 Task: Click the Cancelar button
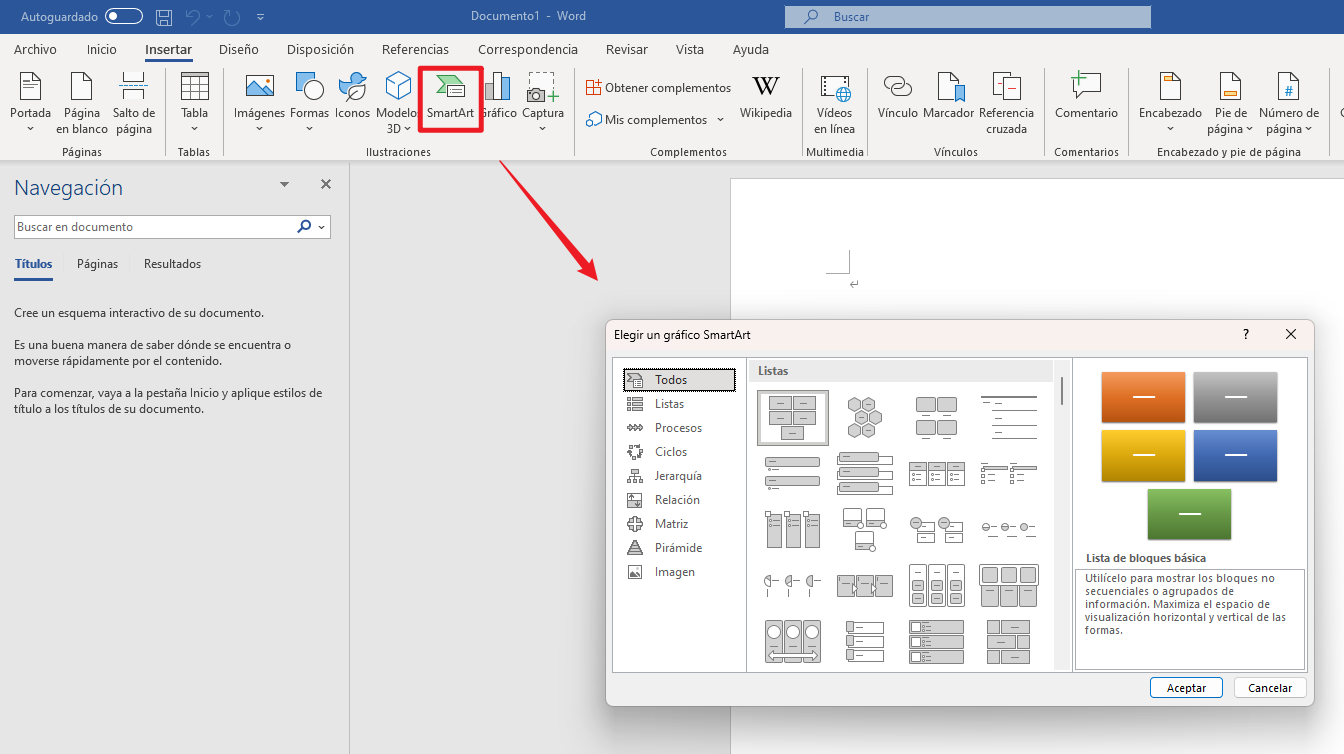point(1270,687)
